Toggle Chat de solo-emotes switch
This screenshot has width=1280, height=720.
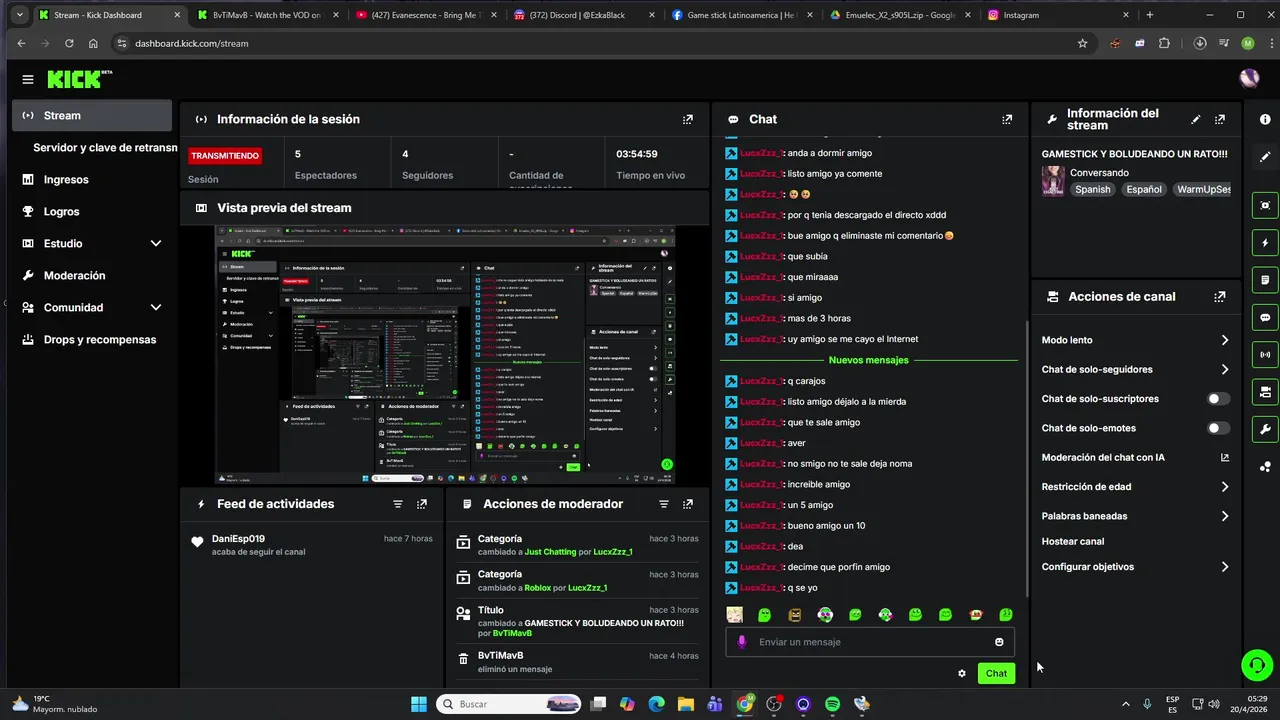[x=1218, y=428]
